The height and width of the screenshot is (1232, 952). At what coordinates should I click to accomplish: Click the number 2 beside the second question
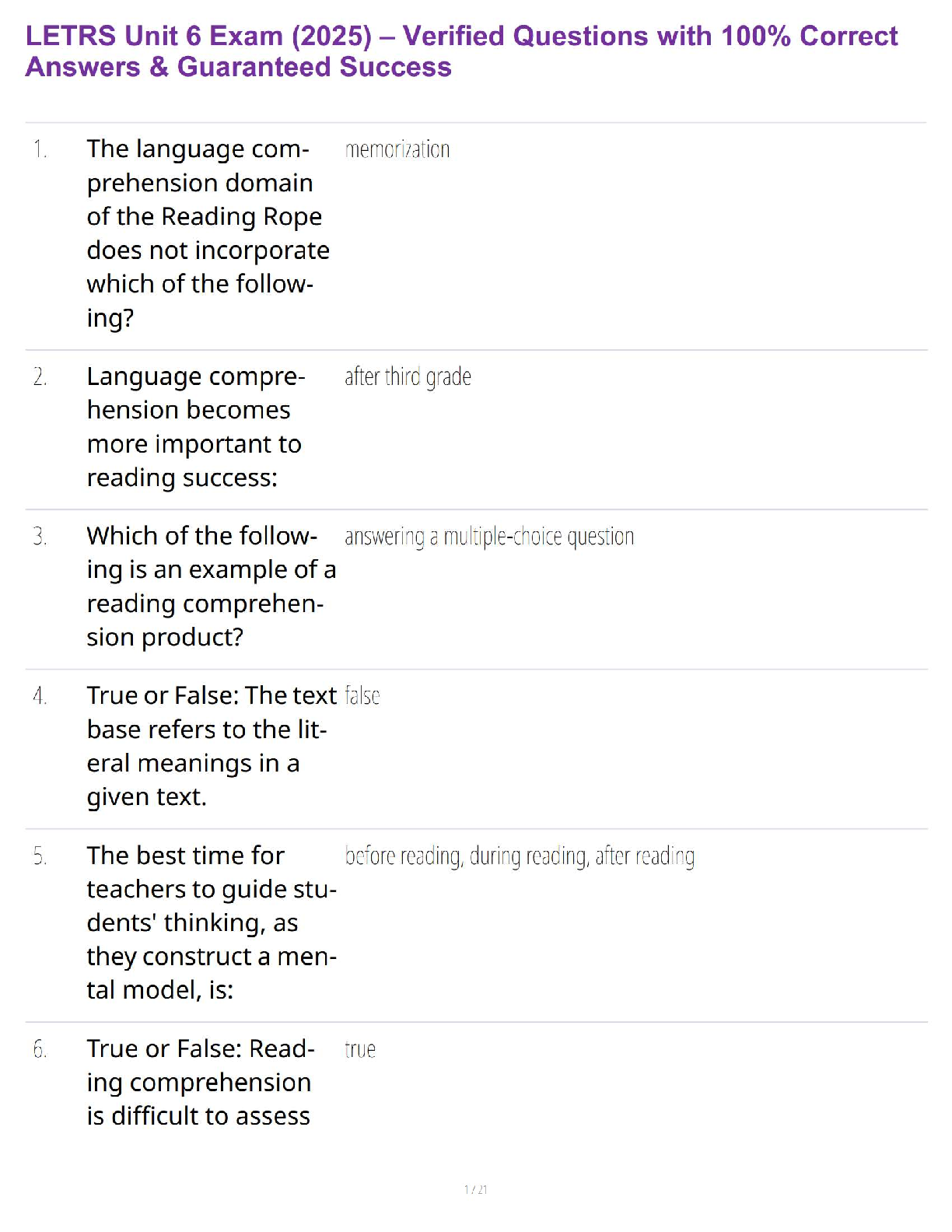(x=40, y=377)
